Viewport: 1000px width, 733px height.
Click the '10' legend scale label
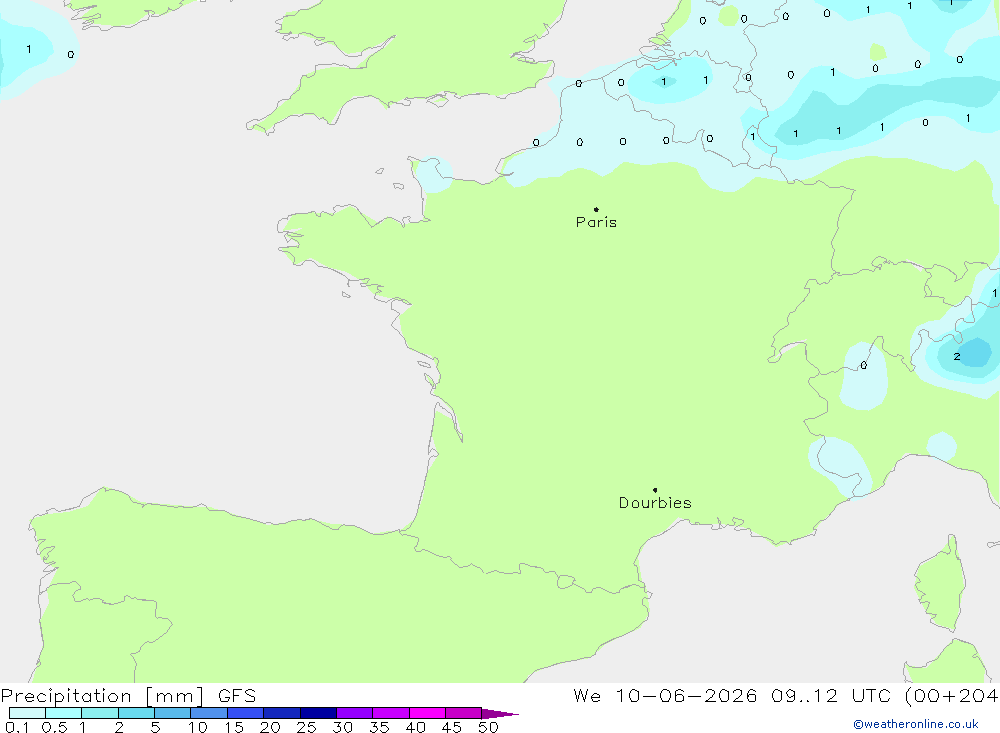198,727
